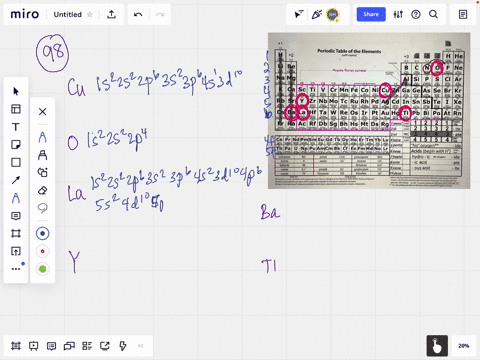Screen dimensions: 480x360
Task: Open the help question mark icon
Action: pos(416,14)
